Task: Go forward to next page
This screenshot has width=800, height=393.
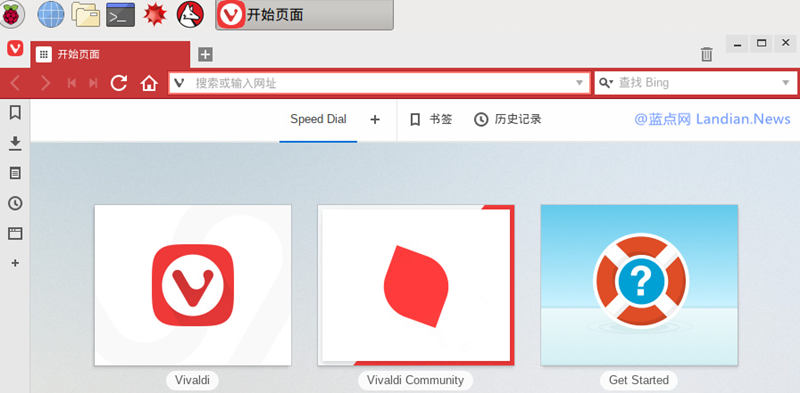Action: point(45,83)
